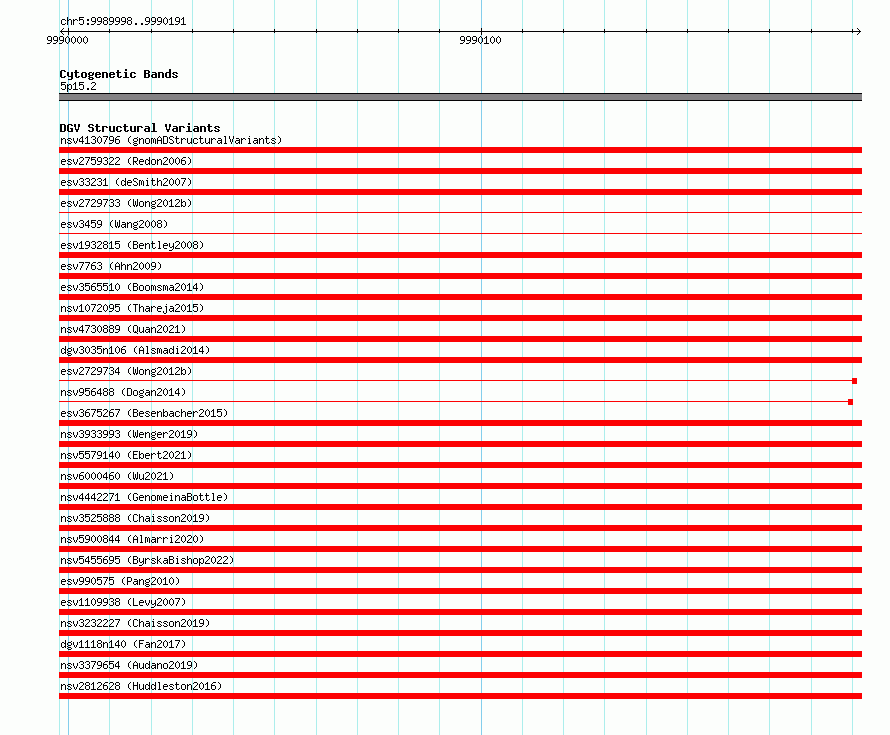Select the esv3565510 (Boomsma2014) label

tap(132, 287)
